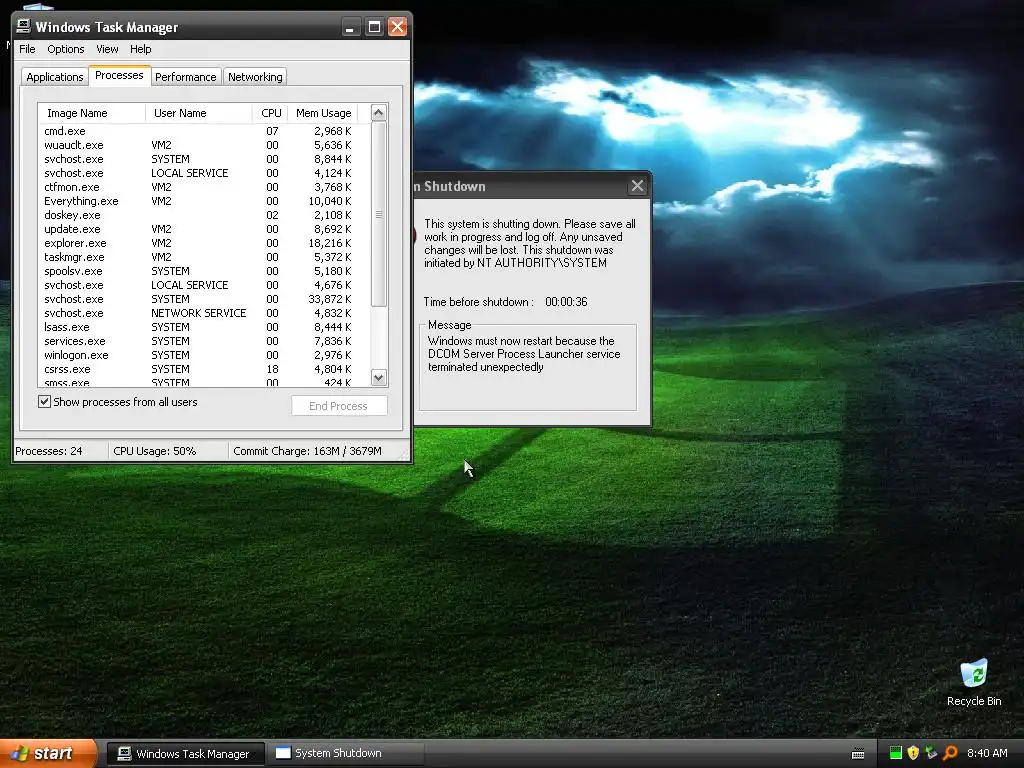1024x768 pixels.
Task: Click the DCOM Server message text
Action: 524,354
